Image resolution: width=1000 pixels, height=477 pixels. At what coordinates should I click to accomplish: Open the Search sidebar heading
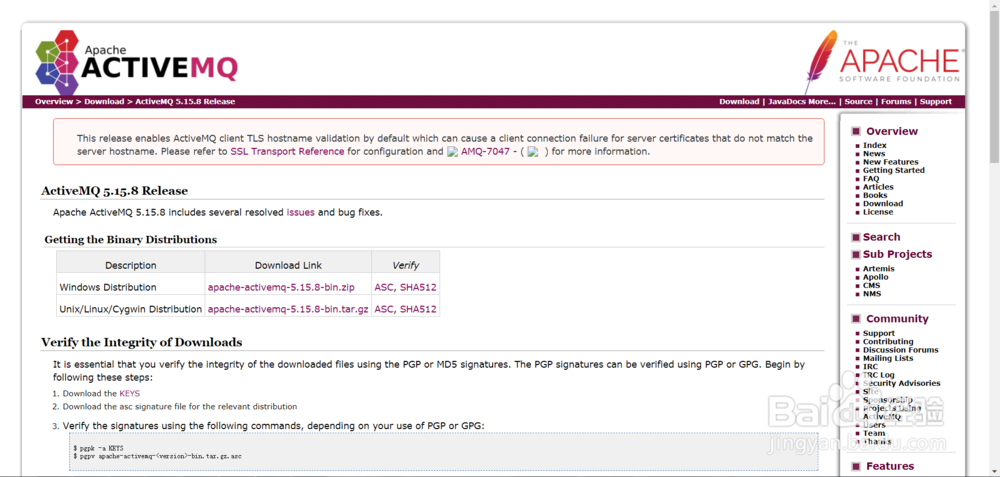coord(881,237)
